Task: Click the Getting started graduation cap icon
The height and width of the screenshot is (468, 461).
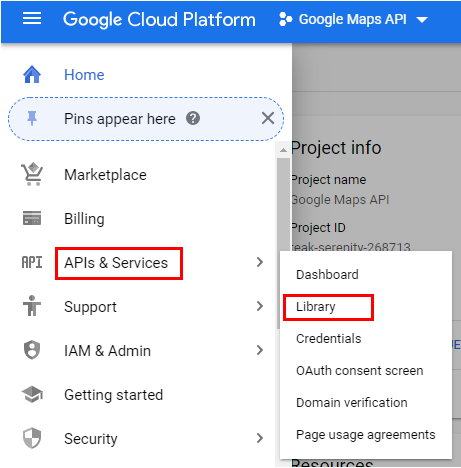Action: (x=32, y=394)
